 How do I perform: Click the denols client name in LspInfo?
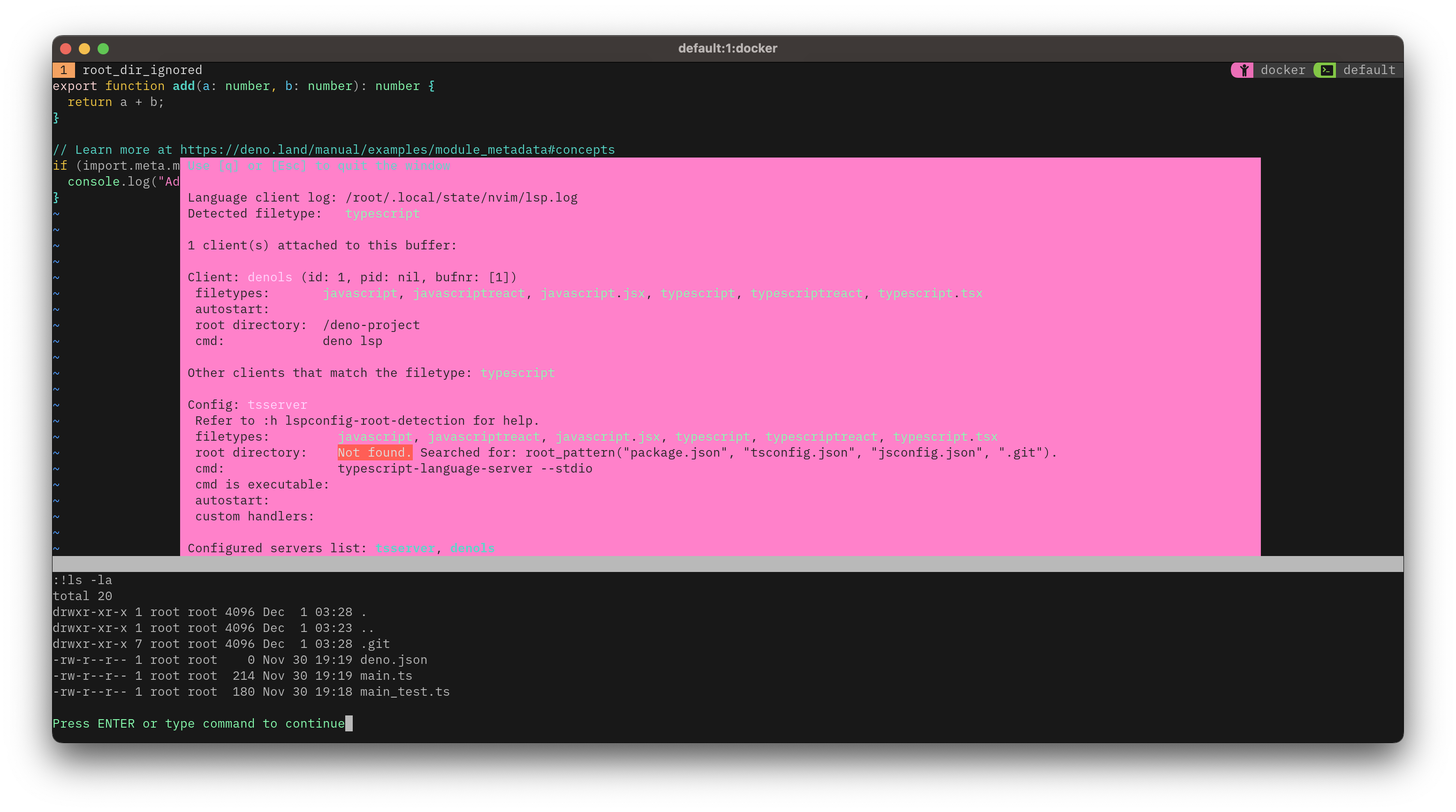pyautogui.click(x=270, y=277)
